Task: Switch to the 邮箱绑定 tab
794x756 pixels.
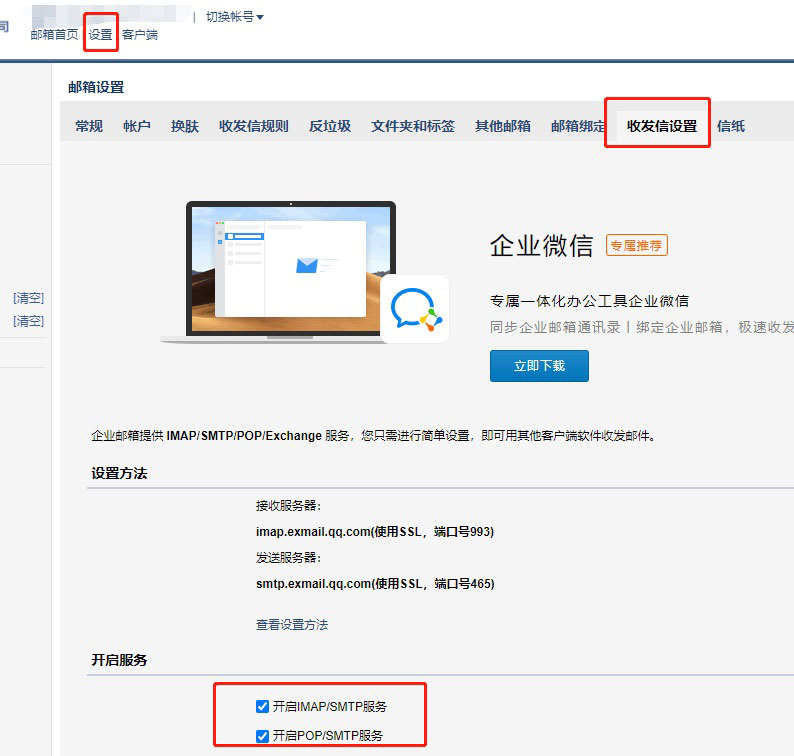Action: pos(578,126)
